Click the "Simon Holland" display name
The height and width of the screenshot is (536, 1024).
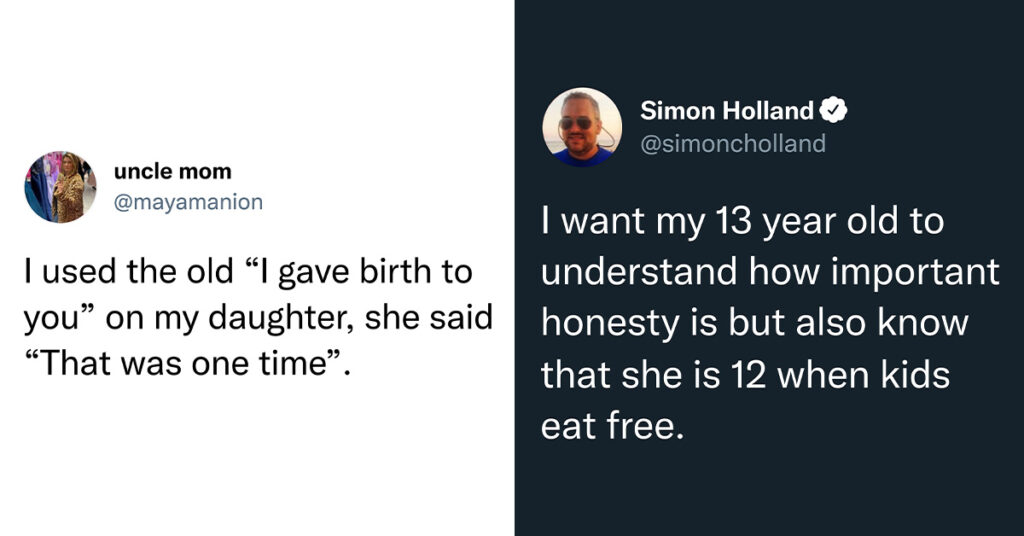coord(727,110)
